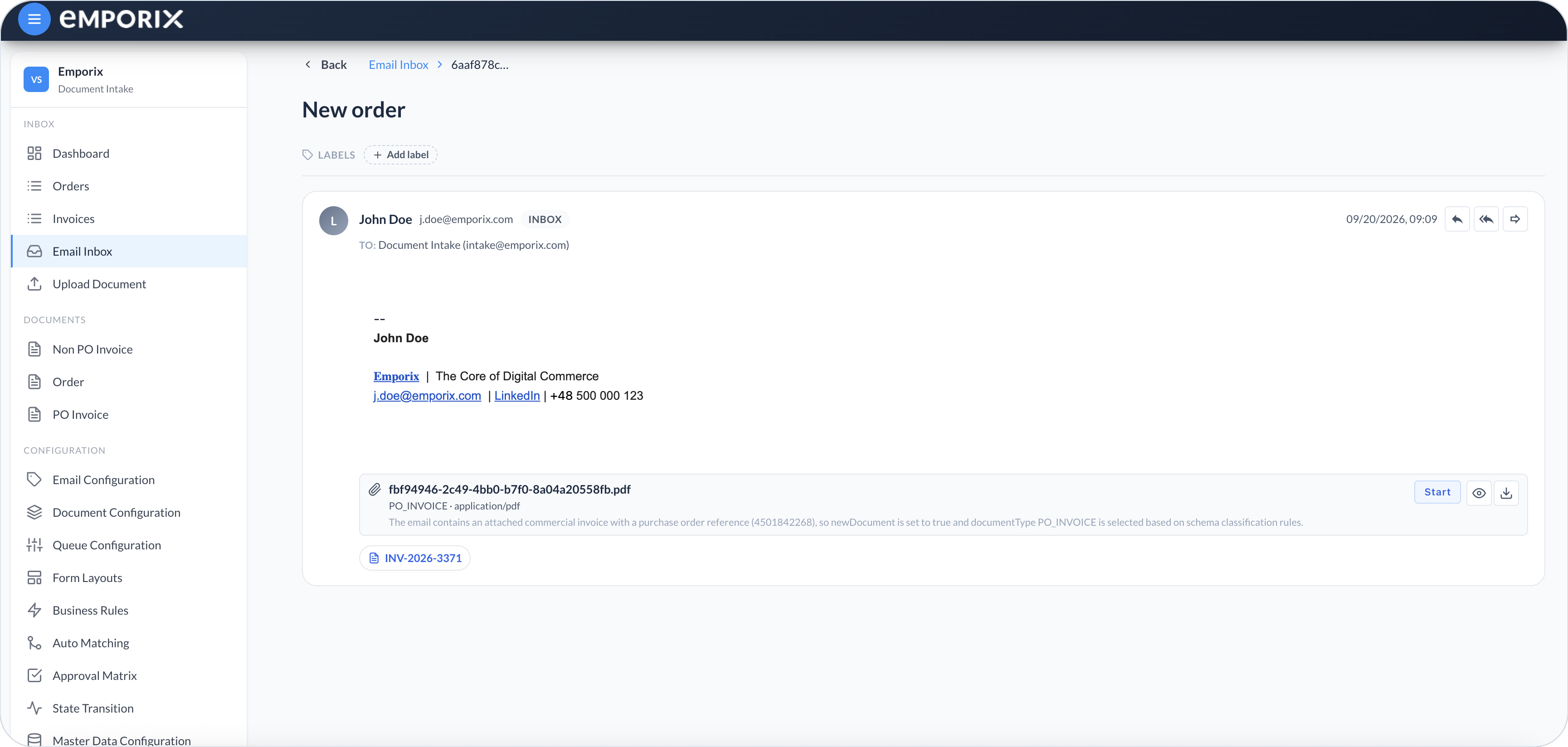1568x747 pixels.
Task: Open PO Invoice documents
Action: point(129,414)
